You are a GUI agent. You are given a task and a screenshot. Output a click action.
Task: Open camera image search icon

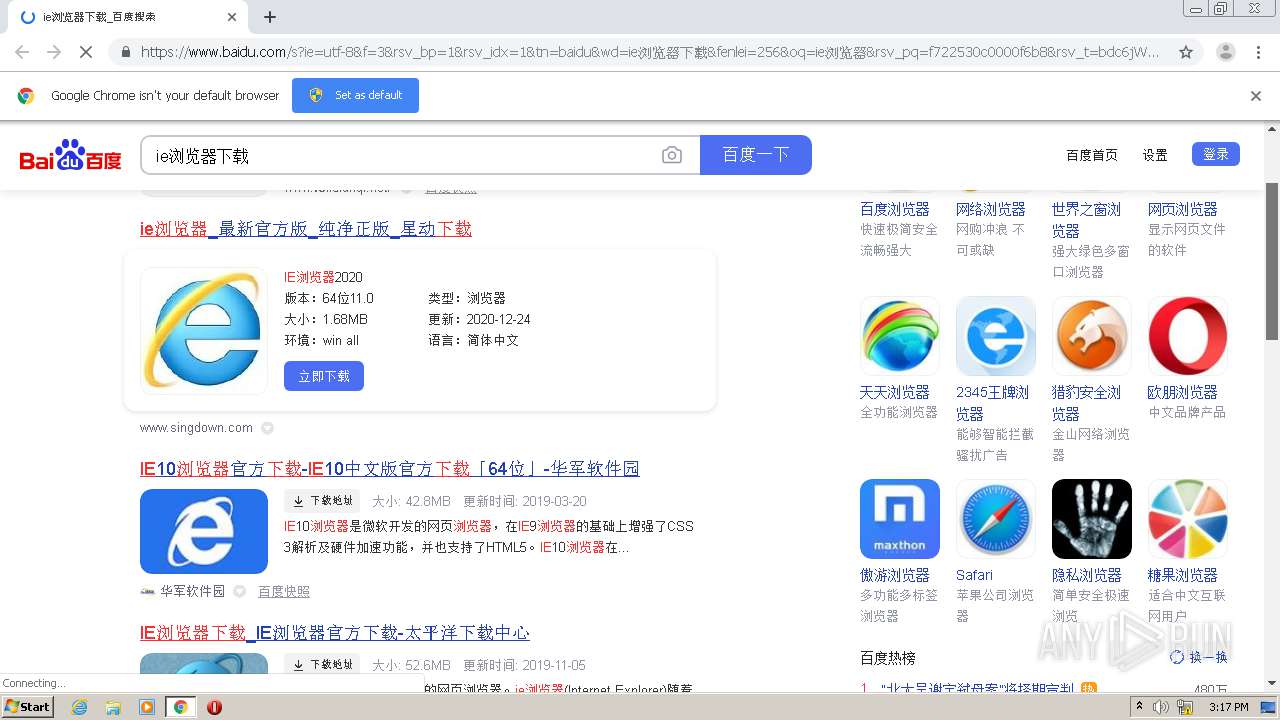click(672, 155)
